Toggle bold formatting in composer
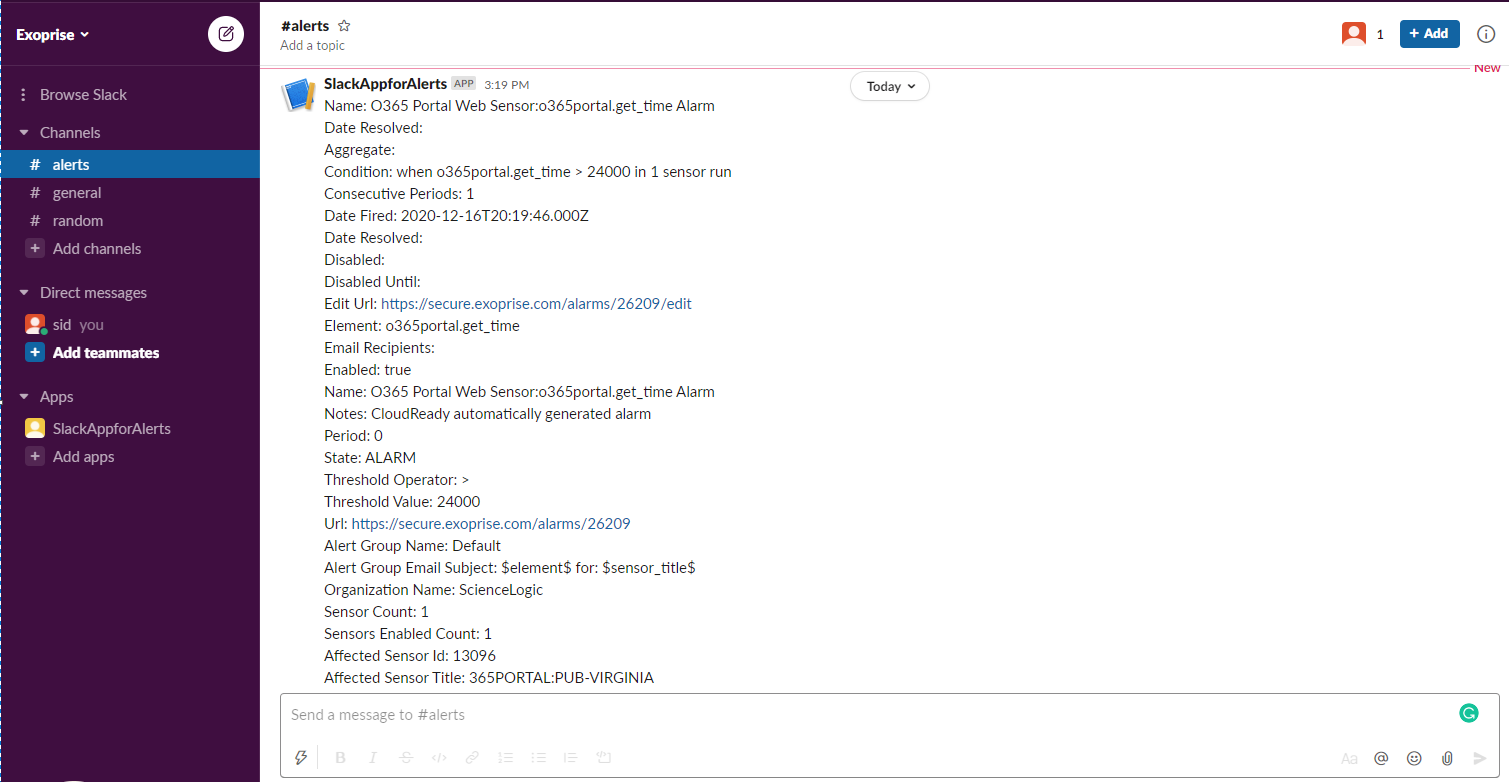Viewport: 1509px width, 782px height. click(340, 758)
